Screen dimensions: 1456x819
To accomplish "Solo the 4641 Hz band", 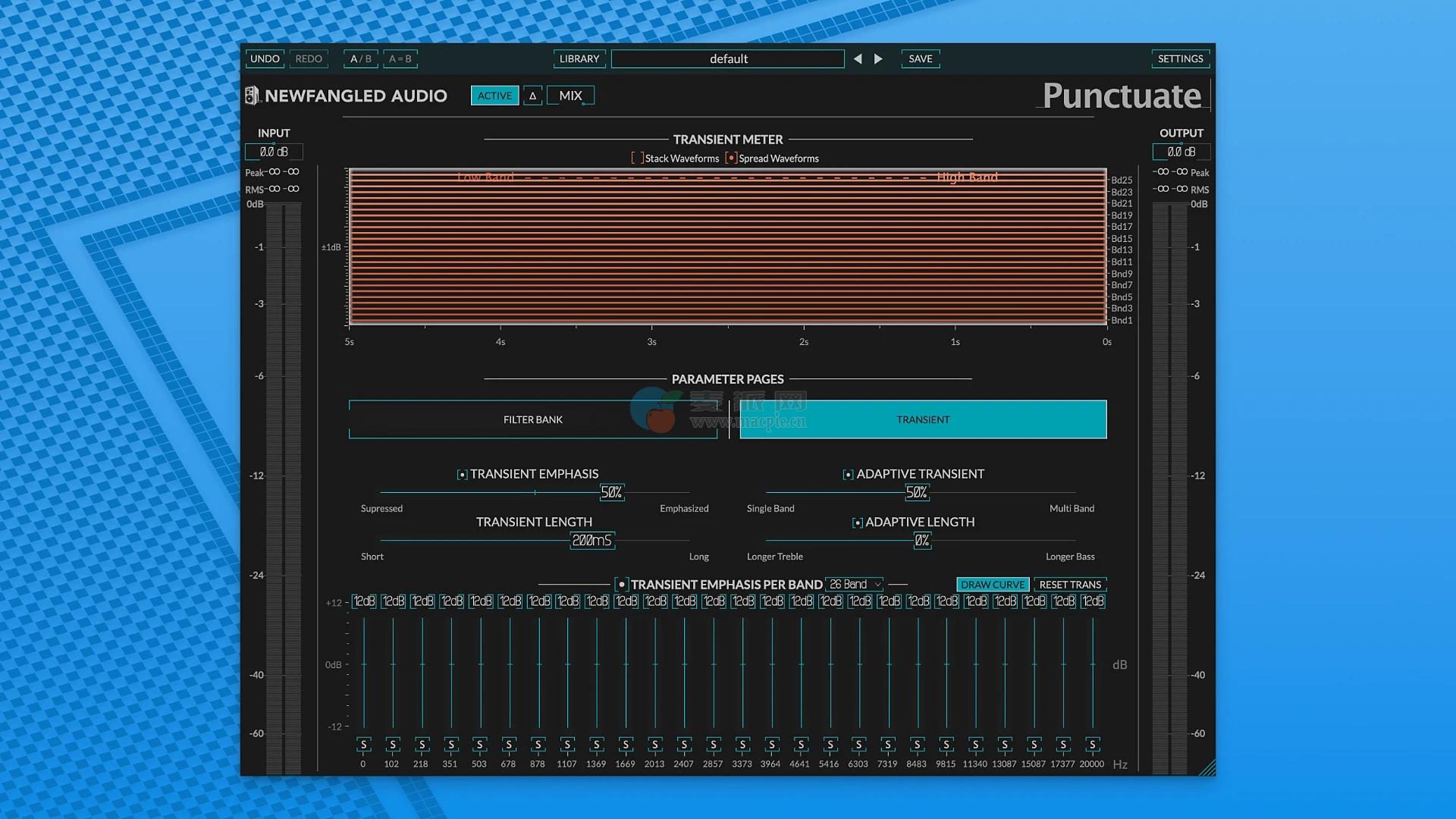I will click(x=801, y=745).
